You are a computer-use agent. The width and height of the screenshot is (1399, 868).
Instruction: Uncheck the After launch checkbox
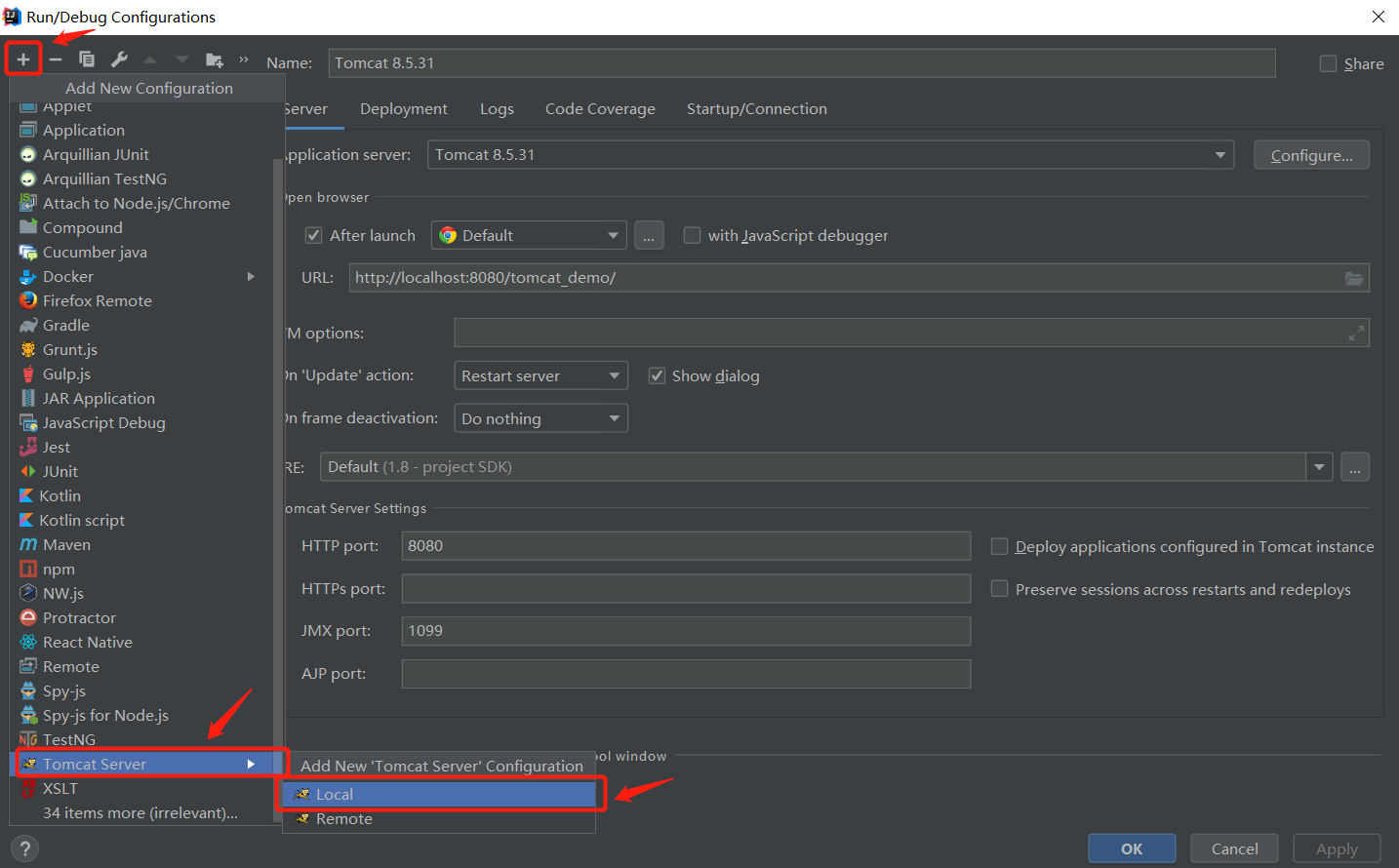313,235
